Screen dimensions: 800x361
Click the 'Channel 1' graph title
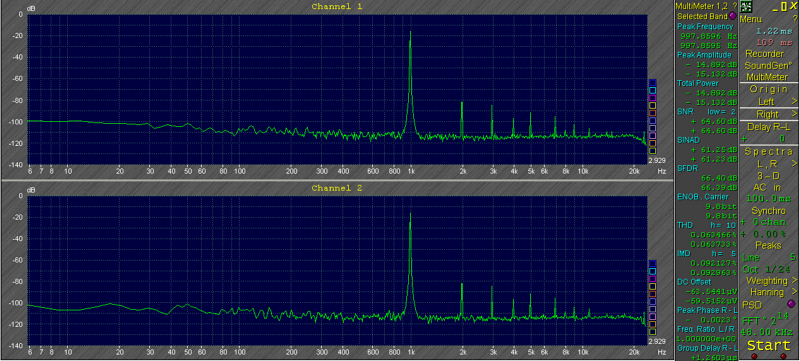(x=337, y=7)
